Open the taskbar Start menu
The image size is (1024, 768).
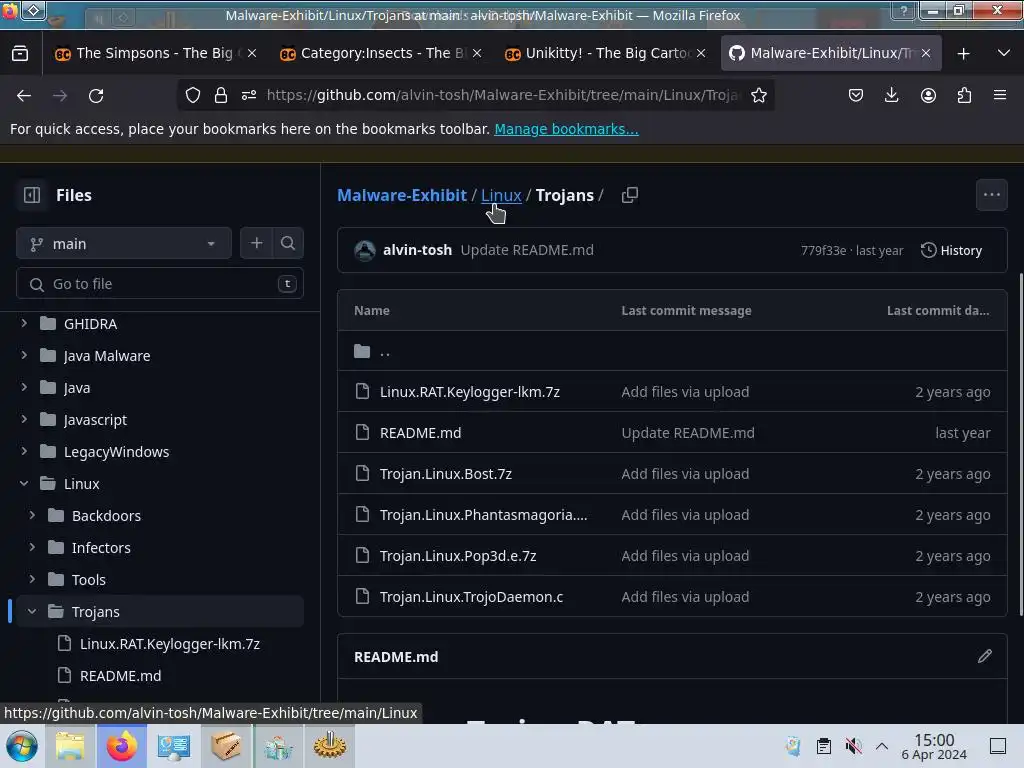coord(22,746)
